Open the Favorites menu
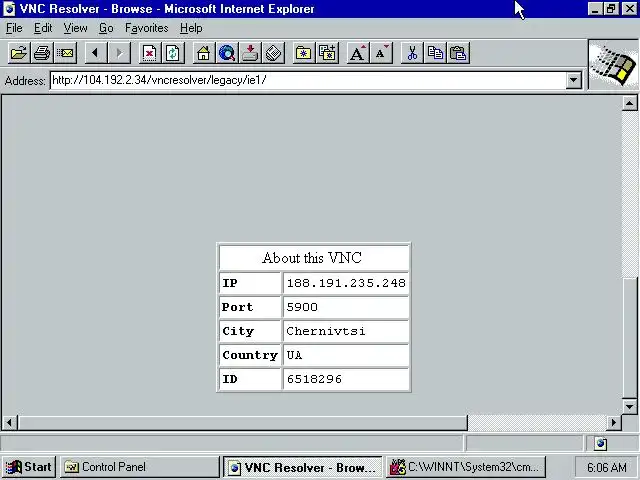This screenshot has width=640, height=480. [147, 28]
